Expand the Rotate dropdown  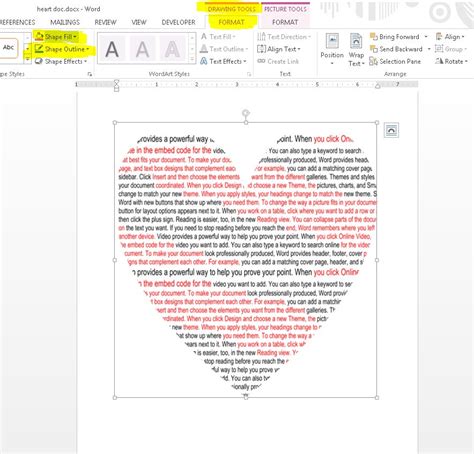(466, 61)
